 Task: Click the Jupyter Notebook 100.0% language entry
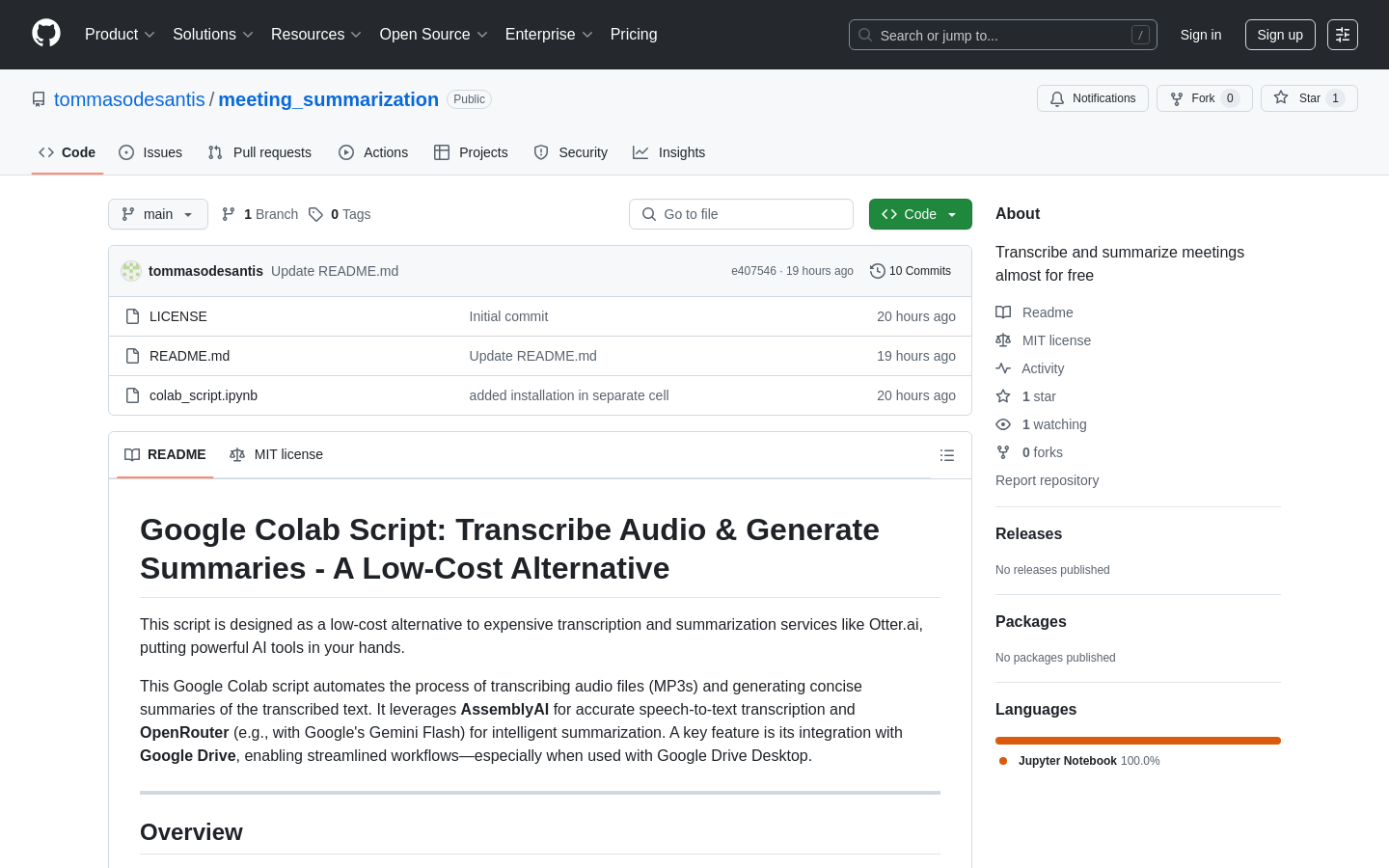pos(1079,761)
